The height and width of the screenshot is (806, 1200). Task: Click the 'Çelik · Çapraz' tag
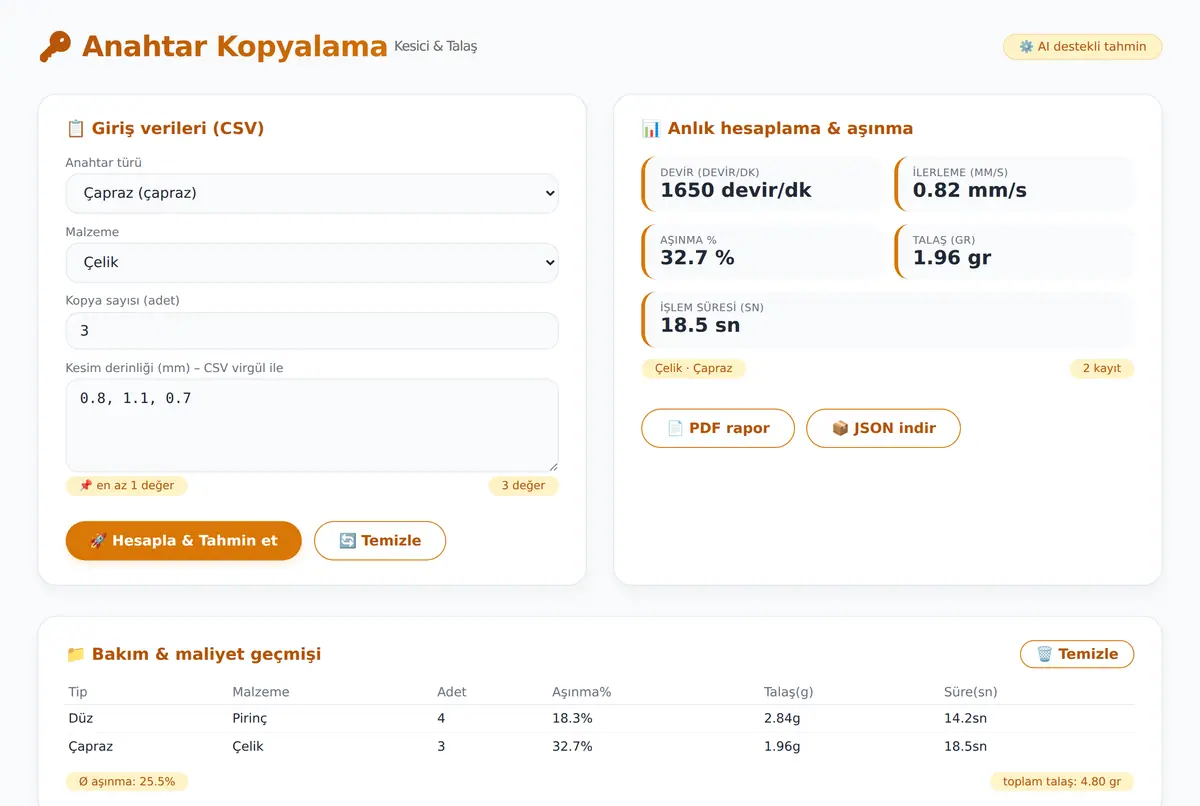pos(693,369)
